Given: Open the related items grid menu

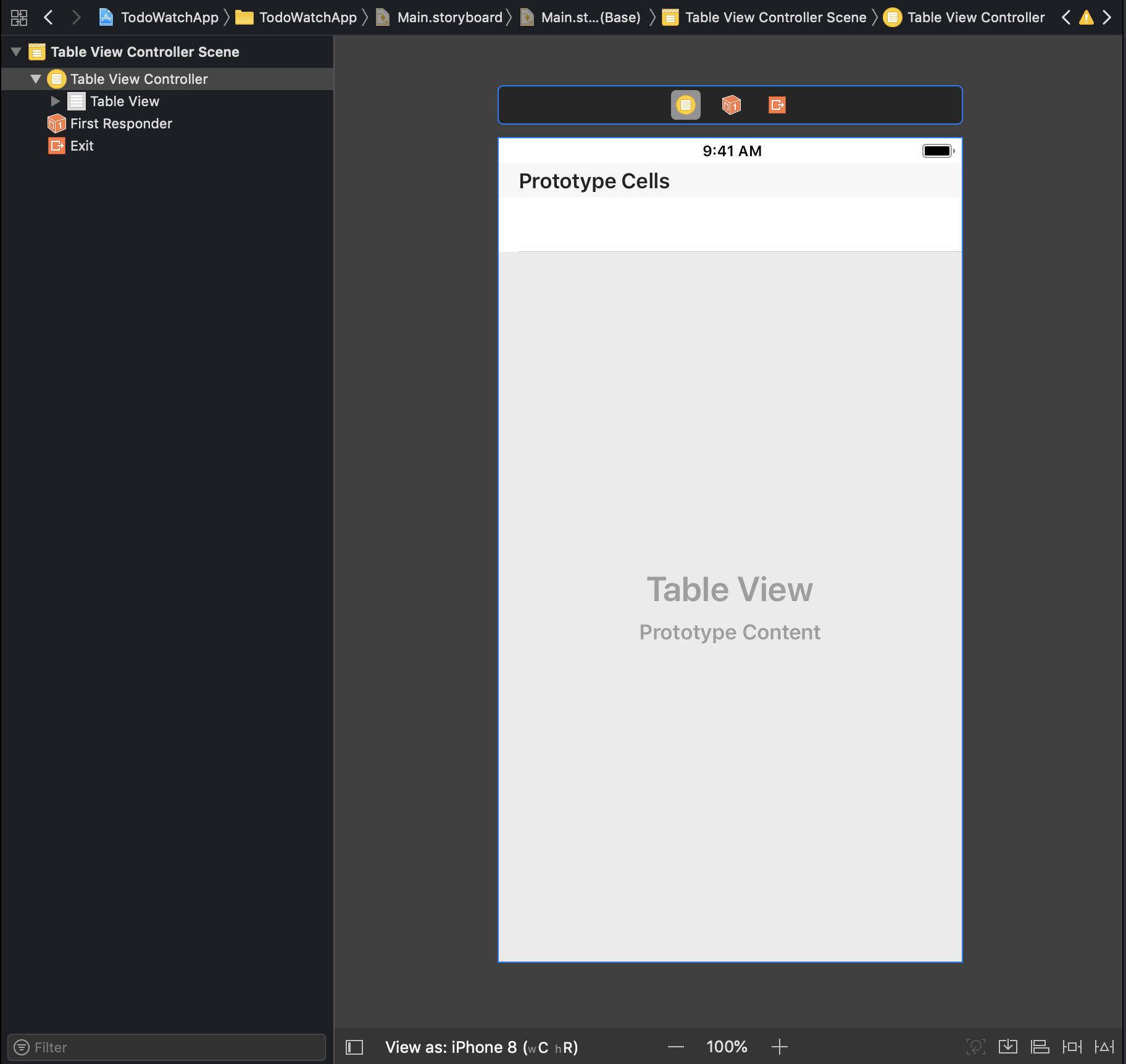Looking at the screenshot, I should click(x=19, y=17).
